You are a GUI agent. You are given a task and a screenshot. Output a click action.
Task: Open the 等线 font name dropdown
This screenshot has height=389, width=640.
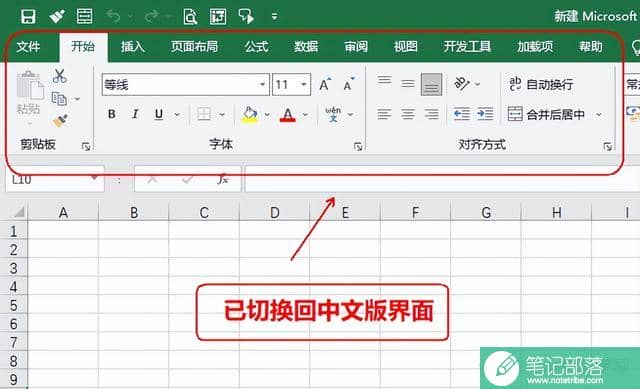(262, 84)
